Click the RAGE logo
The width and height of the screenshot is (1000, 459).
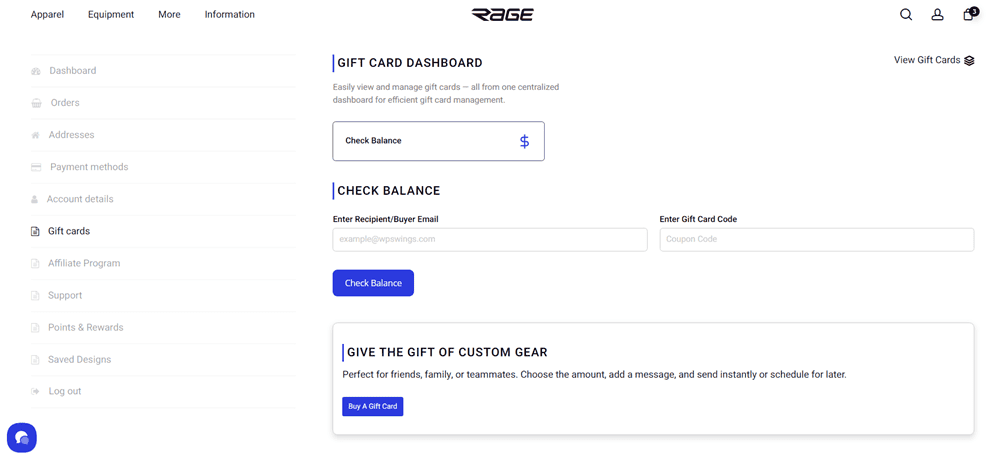point(502,15)
